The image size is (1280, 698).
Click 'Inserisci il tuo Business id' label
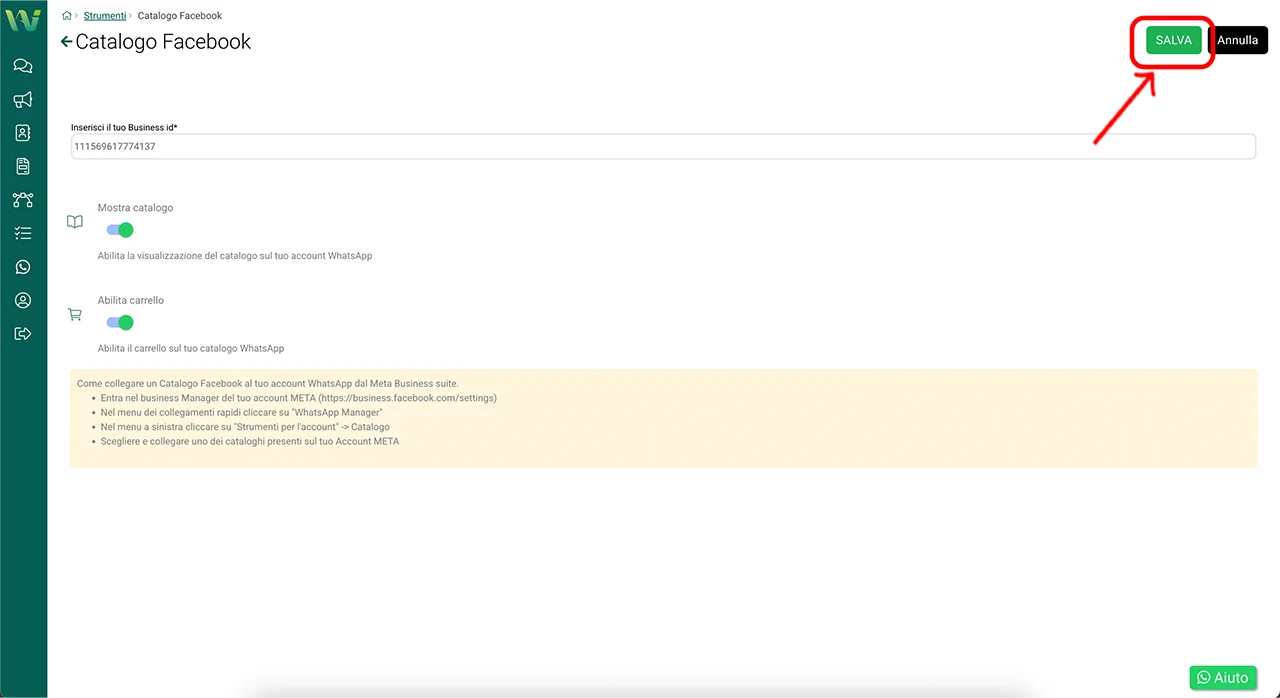point(124,127)
